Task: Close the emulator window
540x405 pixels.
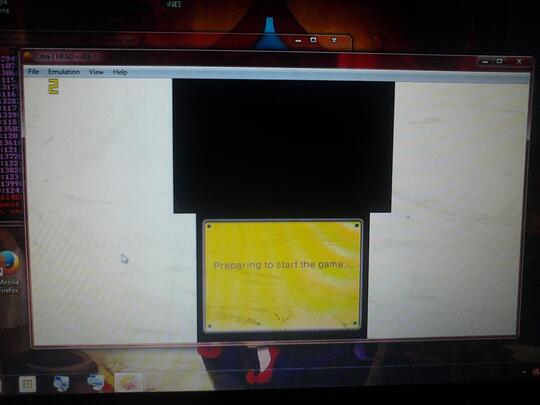Action: pyautogui.click(x=519, y=61)
